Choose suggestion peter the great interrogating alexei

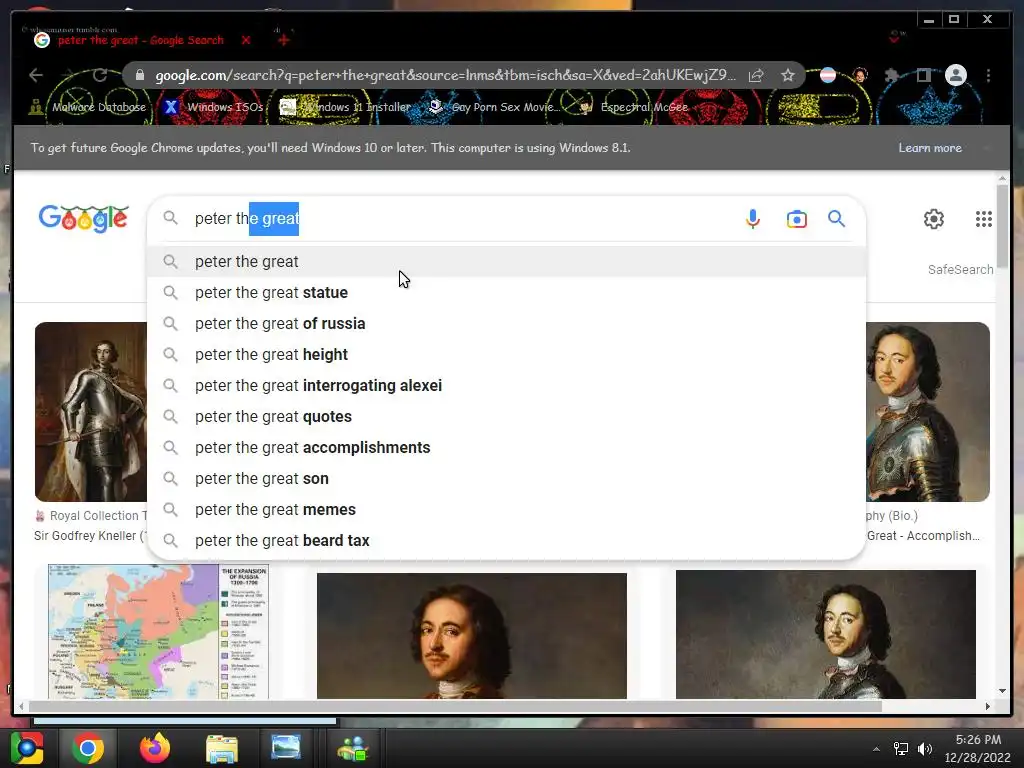[507, 386]
